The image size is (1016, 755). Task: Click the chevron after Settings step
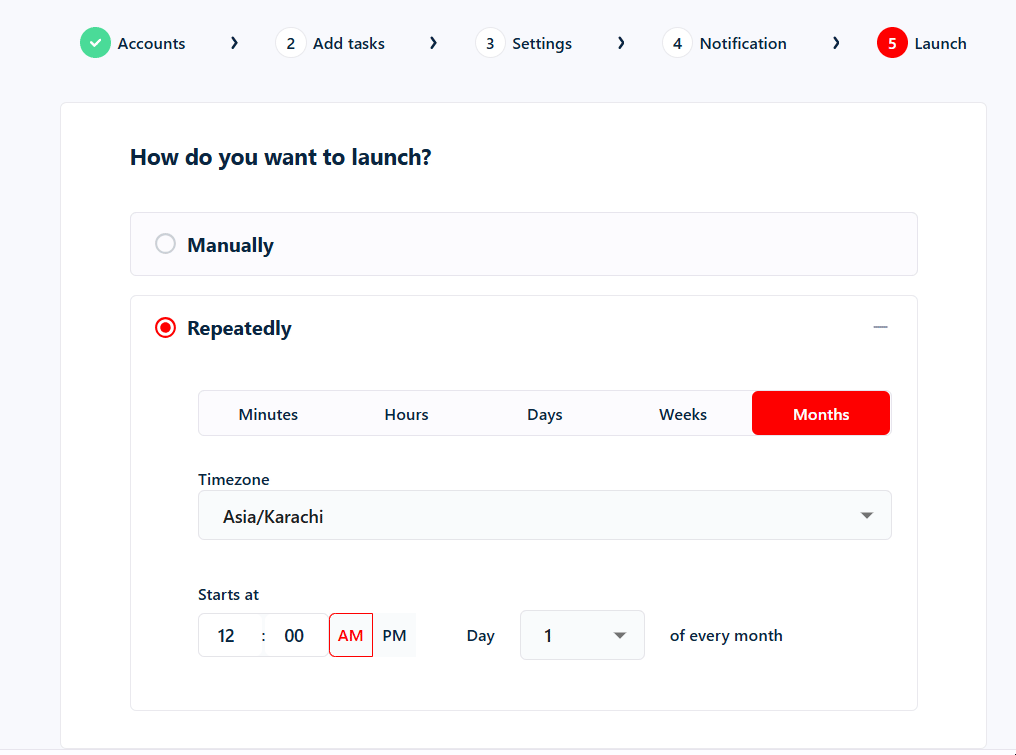point(621,43)
